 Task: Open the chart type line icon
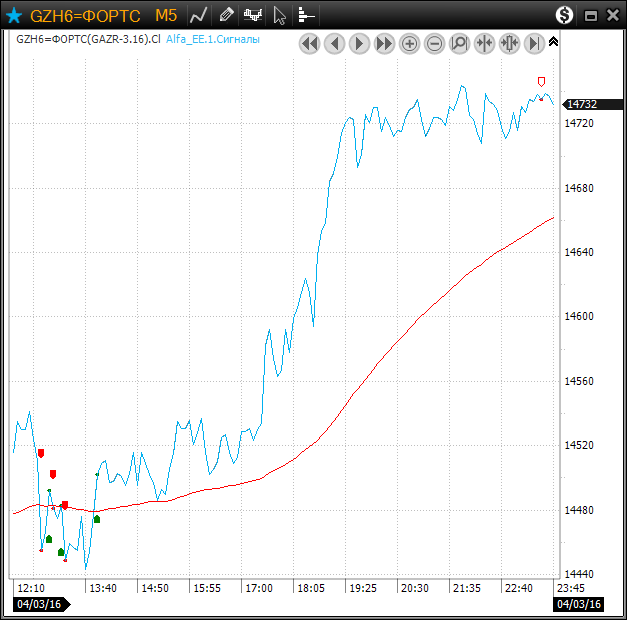tap(199, 15)
